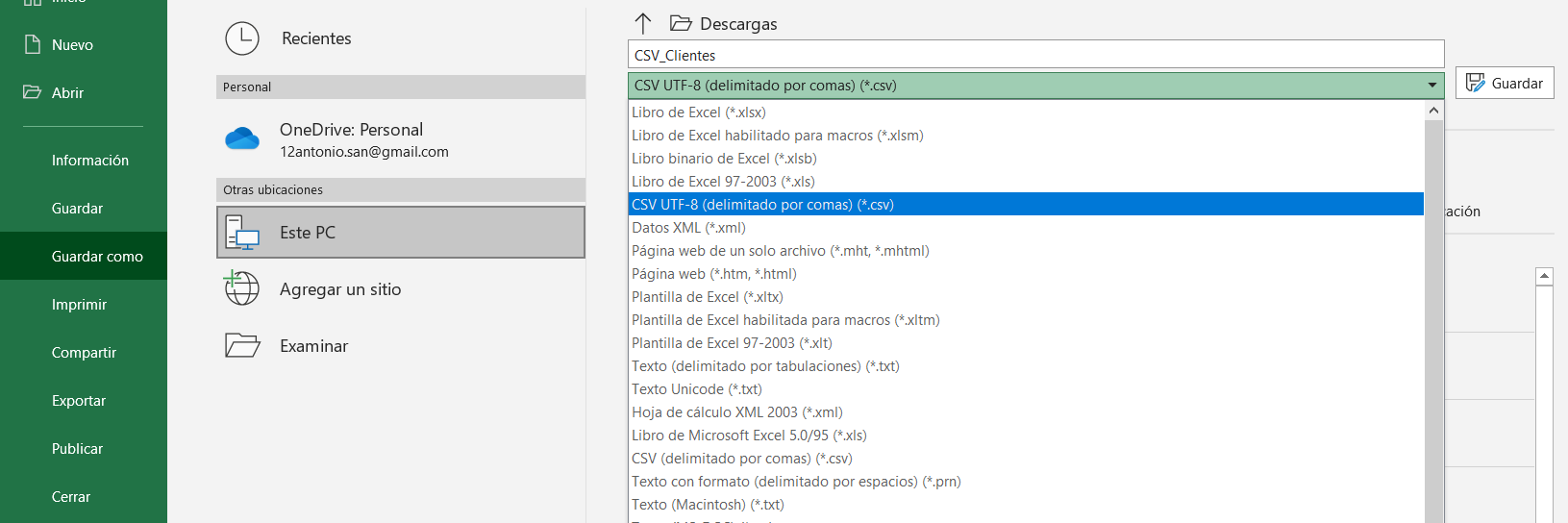Choose Este PC location
The height and width of the screenshot is (523, 1568).
401,233
